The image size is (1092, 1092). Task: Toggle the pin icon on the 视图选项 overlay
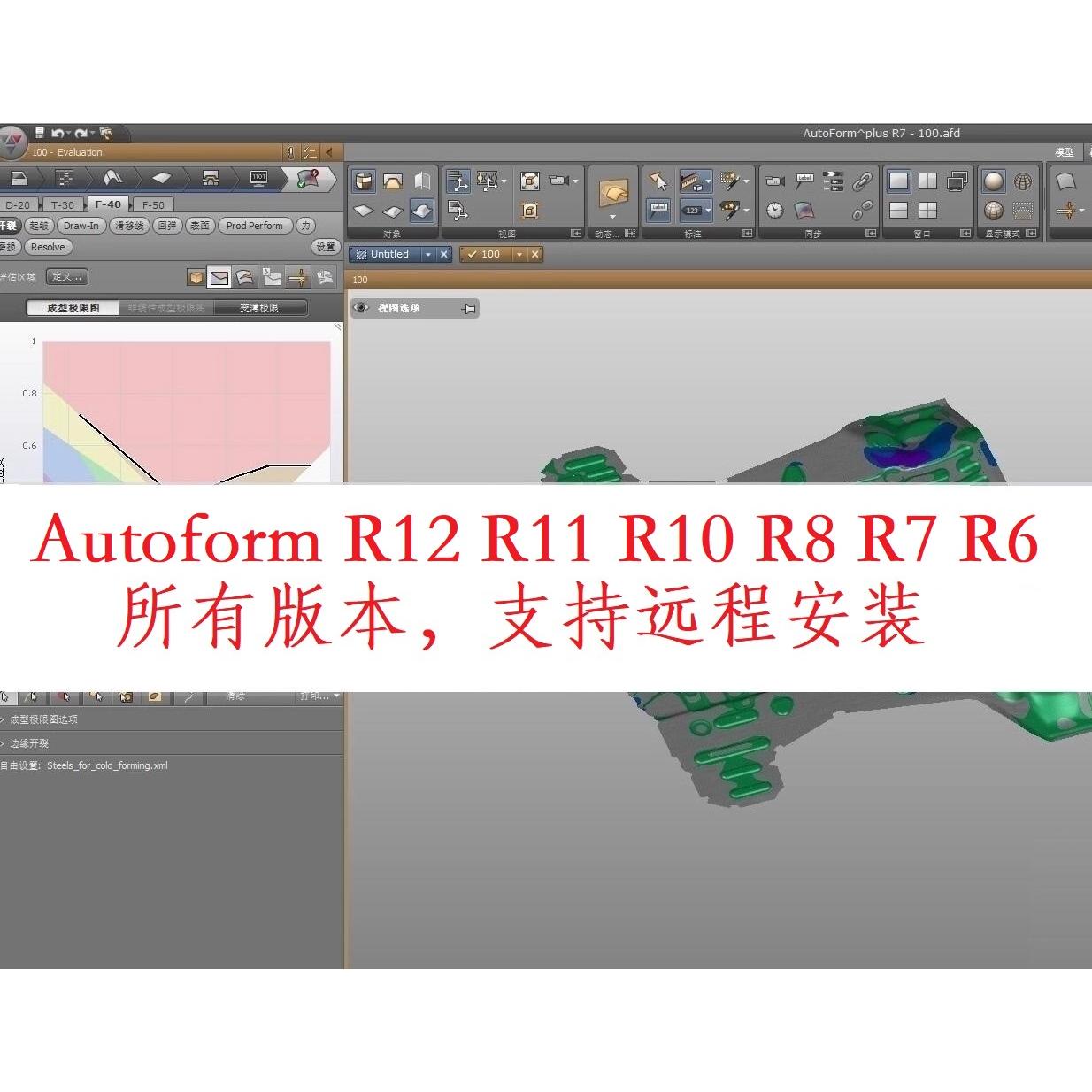467,309
